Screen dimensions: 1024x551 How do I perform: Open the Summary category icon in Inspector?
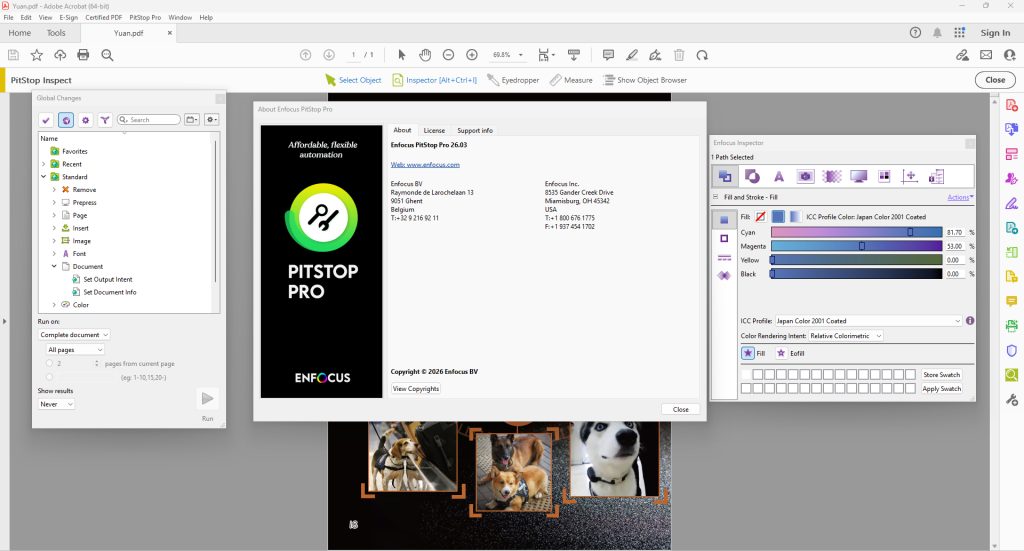click(x=936, y=176)
